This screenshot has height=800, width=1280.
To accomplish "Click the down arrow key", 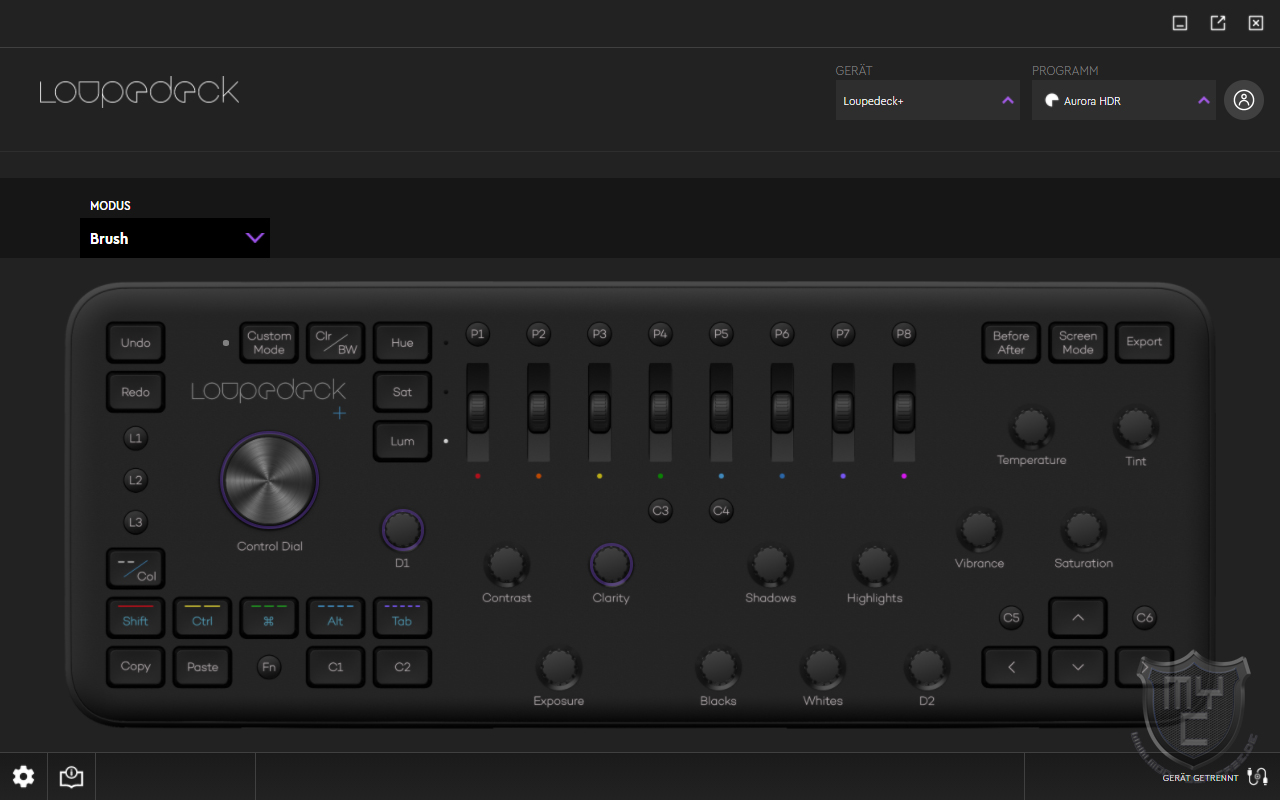I will 1078,667.
